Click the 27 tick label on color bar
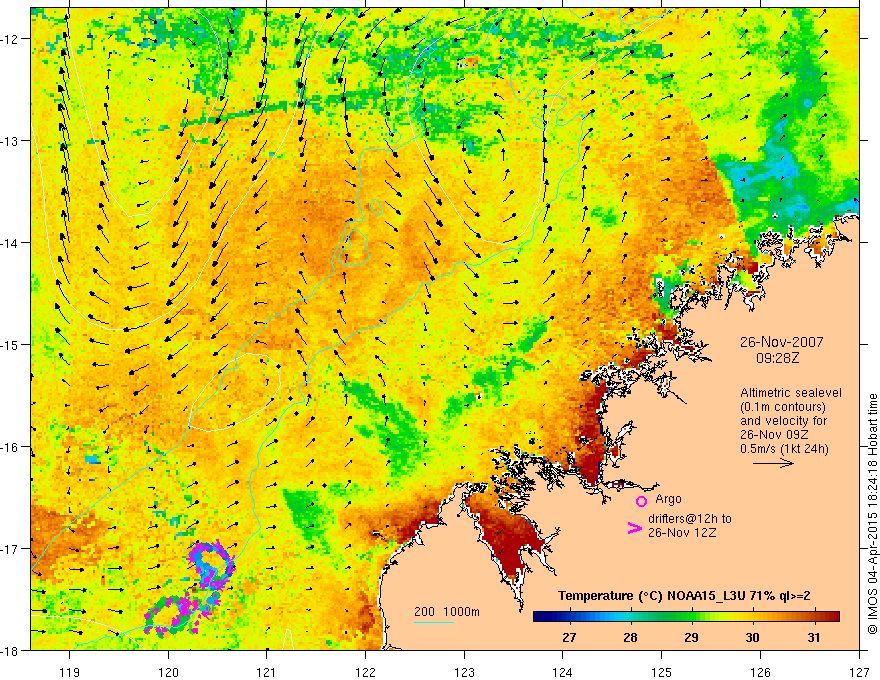 (x=569, y=637)
